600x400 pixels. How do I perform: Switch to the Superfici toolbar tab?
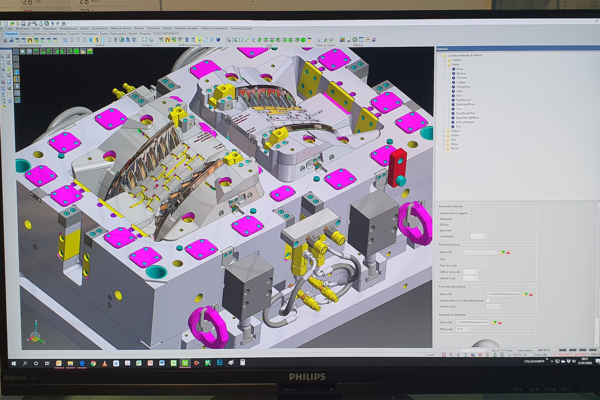[x=74, y=34]
